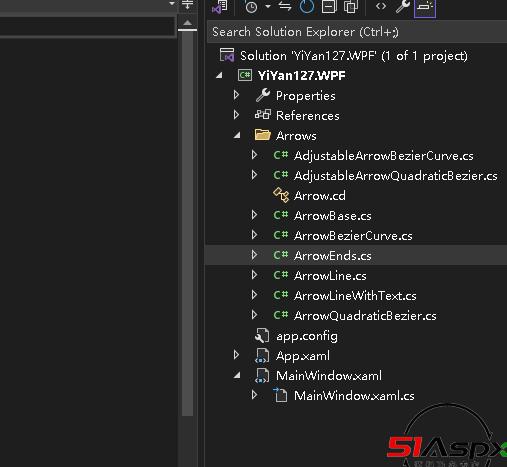Open MainWindow.xaml.cs code-behind file
This screenshot has height=467, width=507.
354,396
